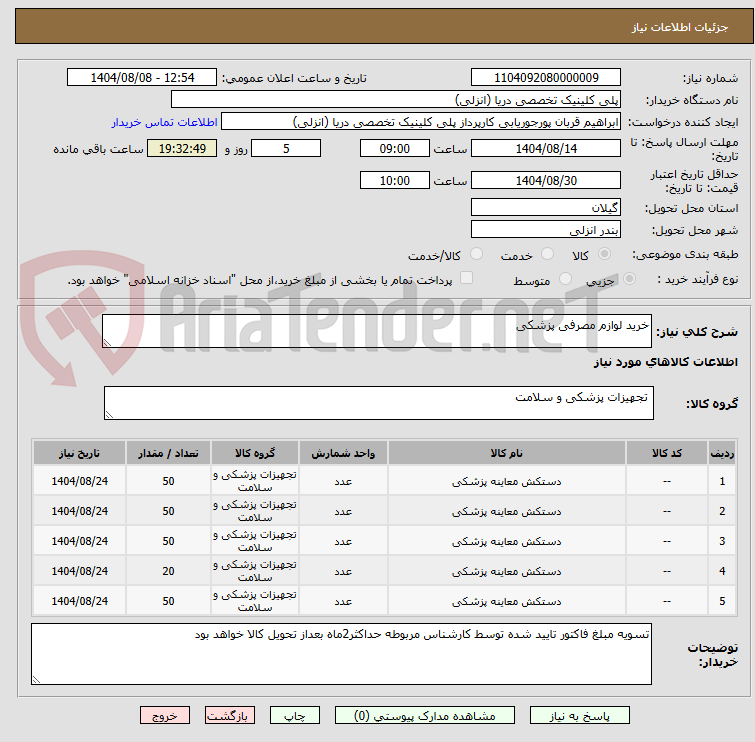The image size is (755, 742).
Task: Click the province field گیلان
Action: [546, 208]
